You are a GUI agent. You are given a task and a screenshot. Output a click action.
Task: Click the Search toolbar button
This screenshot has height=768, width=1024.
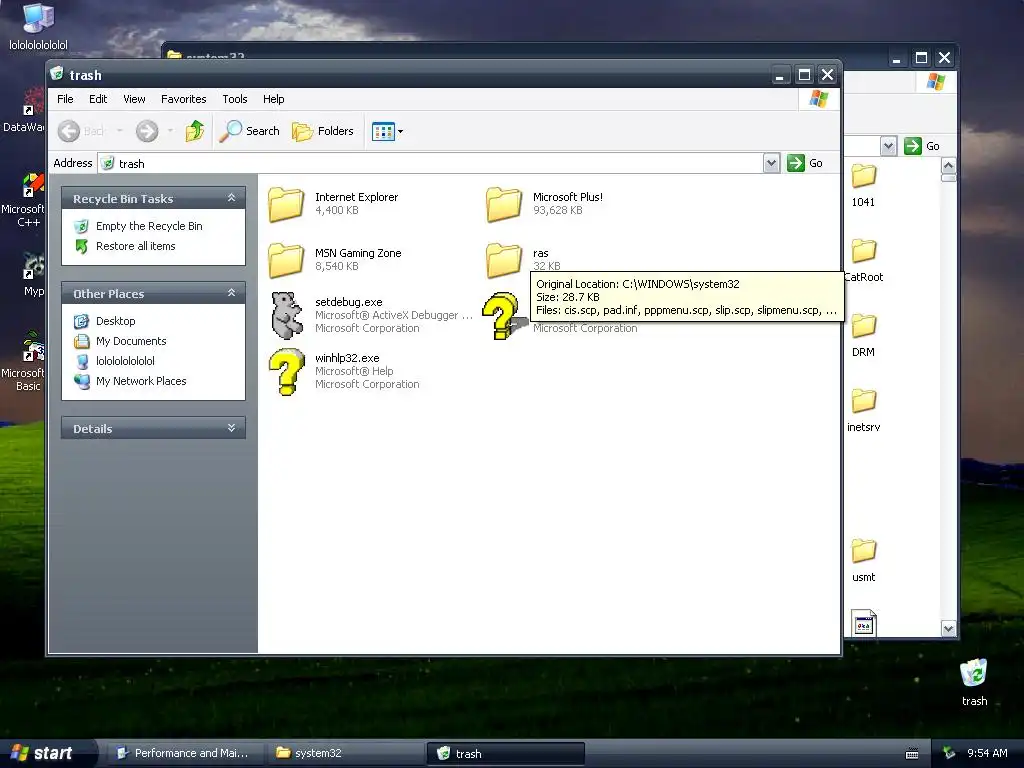[249, 131]
